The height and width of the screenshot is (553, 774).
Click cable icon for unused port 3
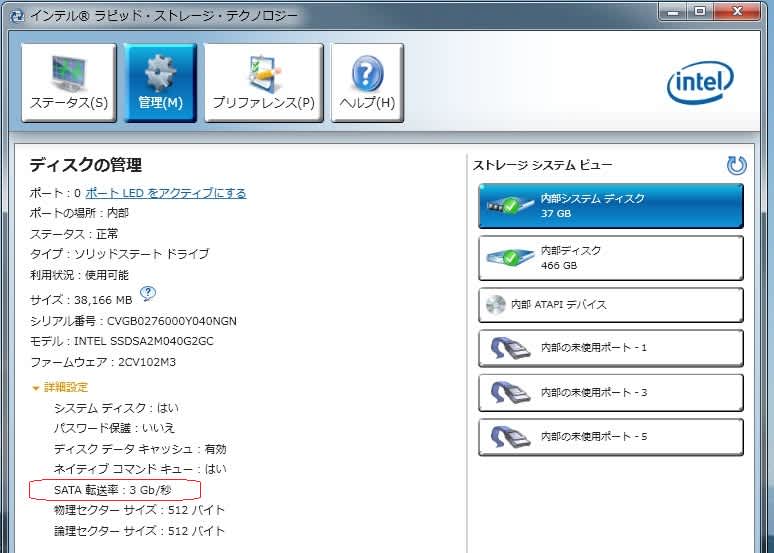pos(510,393)
